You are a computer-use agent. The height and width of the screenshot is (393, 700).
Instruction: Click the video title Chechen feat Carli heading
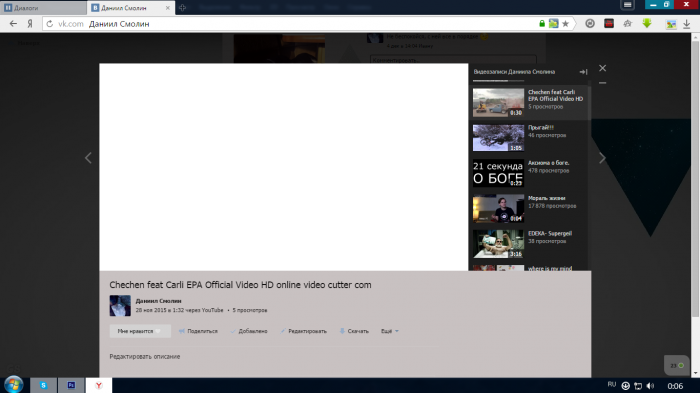coord(240,285)
